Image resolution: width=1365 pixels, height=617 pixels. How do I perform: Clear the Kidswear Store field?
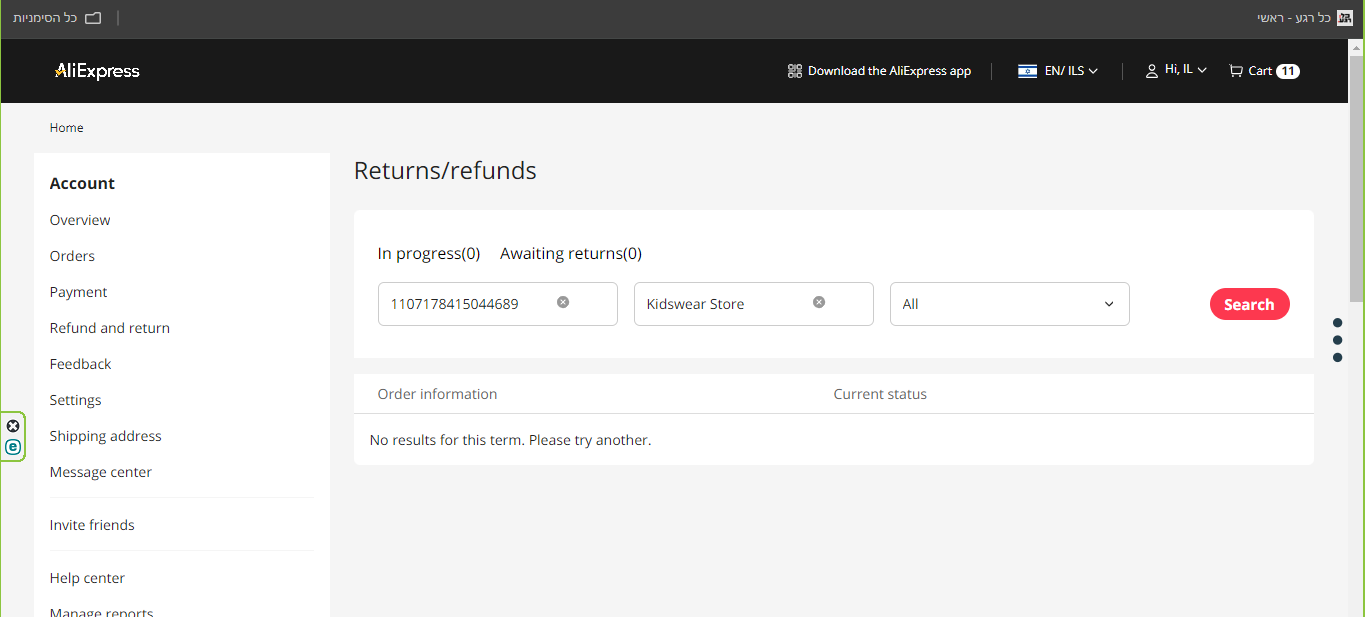click(819, 302)
